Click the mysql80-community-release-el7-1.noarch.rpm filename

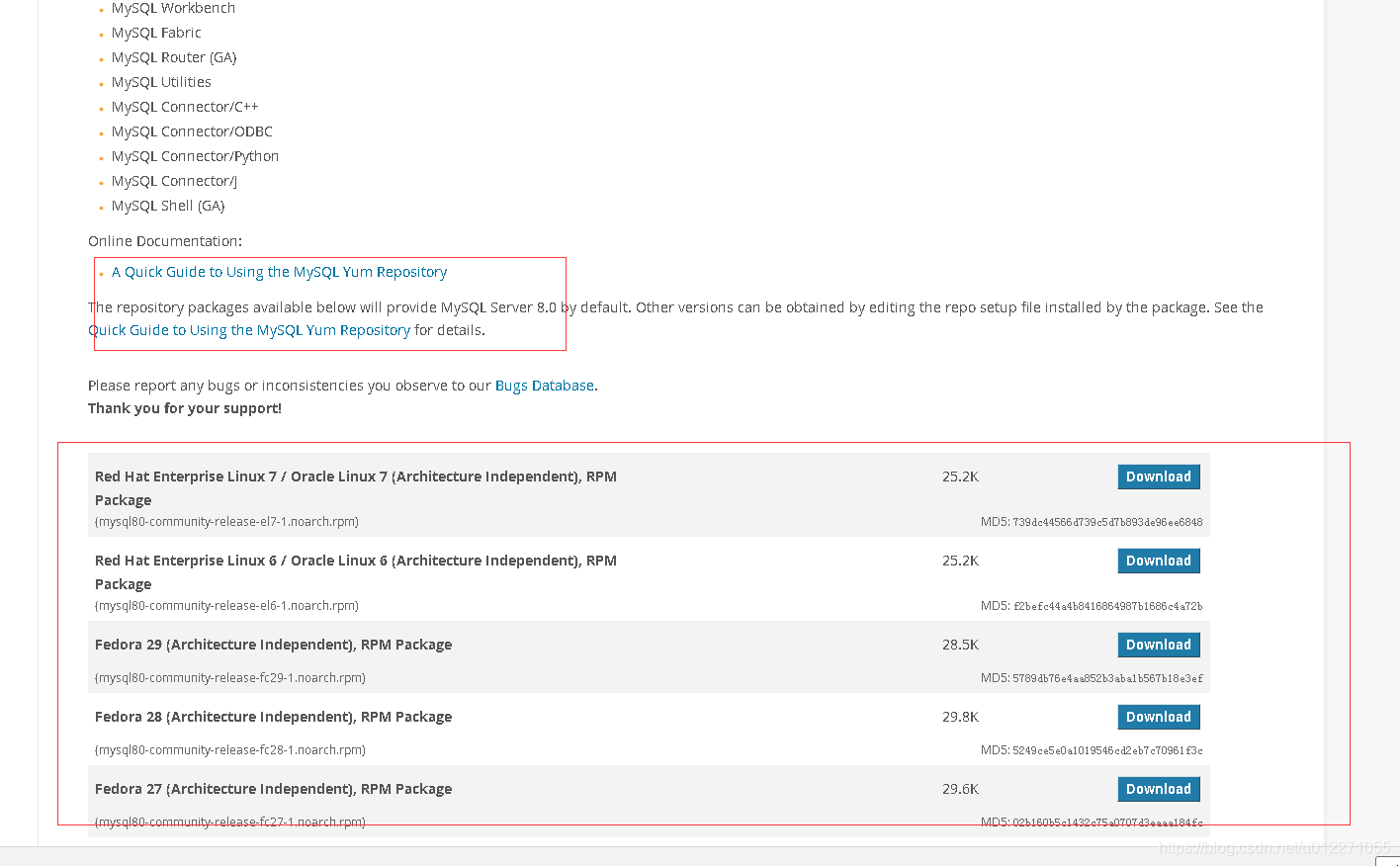click(226, 521)
